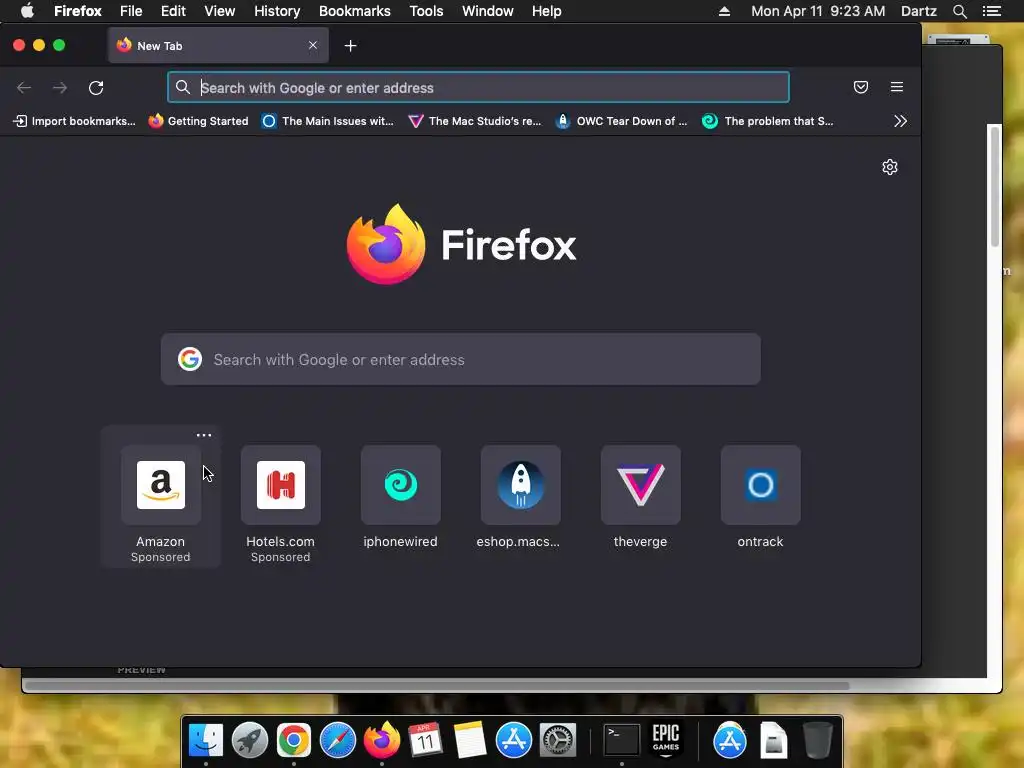Open the Tools menu
The image size is (1024, 768).
point(426,11)
